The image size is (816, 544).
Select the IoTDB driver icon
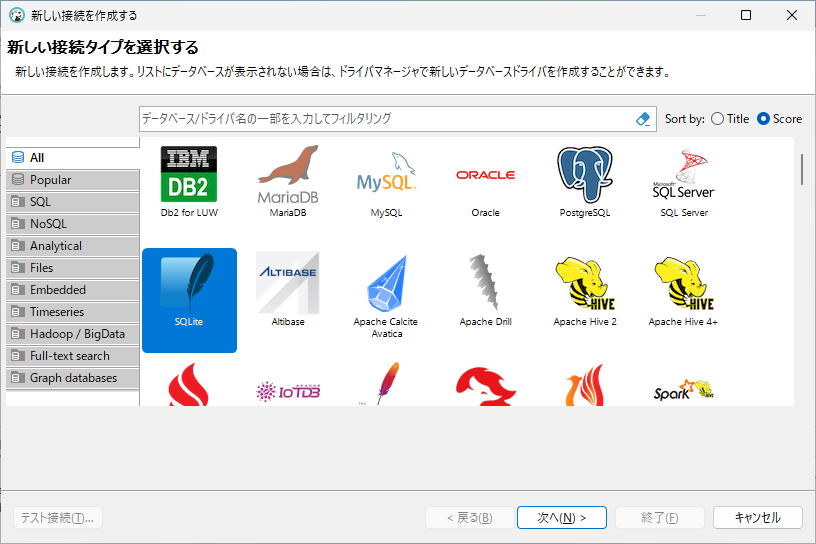point(288,391)
